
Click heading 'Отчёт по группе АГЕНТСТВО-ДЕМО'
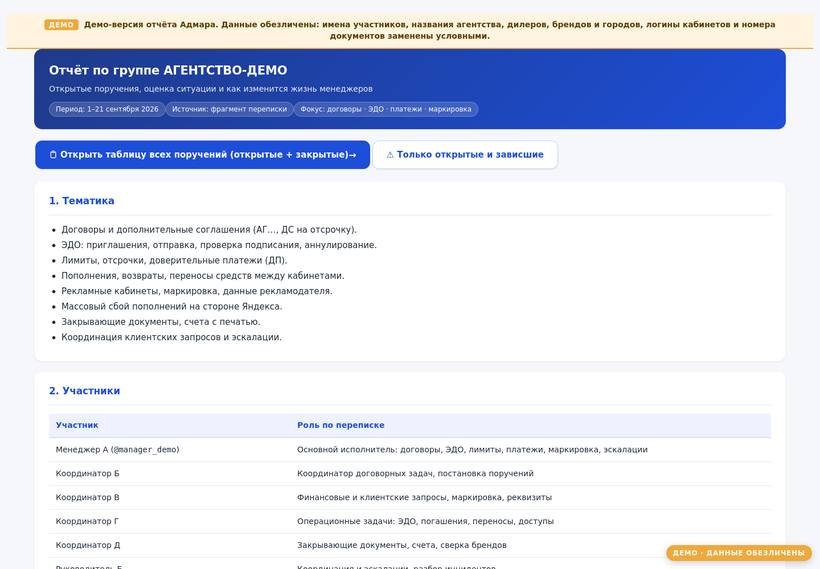168,70
